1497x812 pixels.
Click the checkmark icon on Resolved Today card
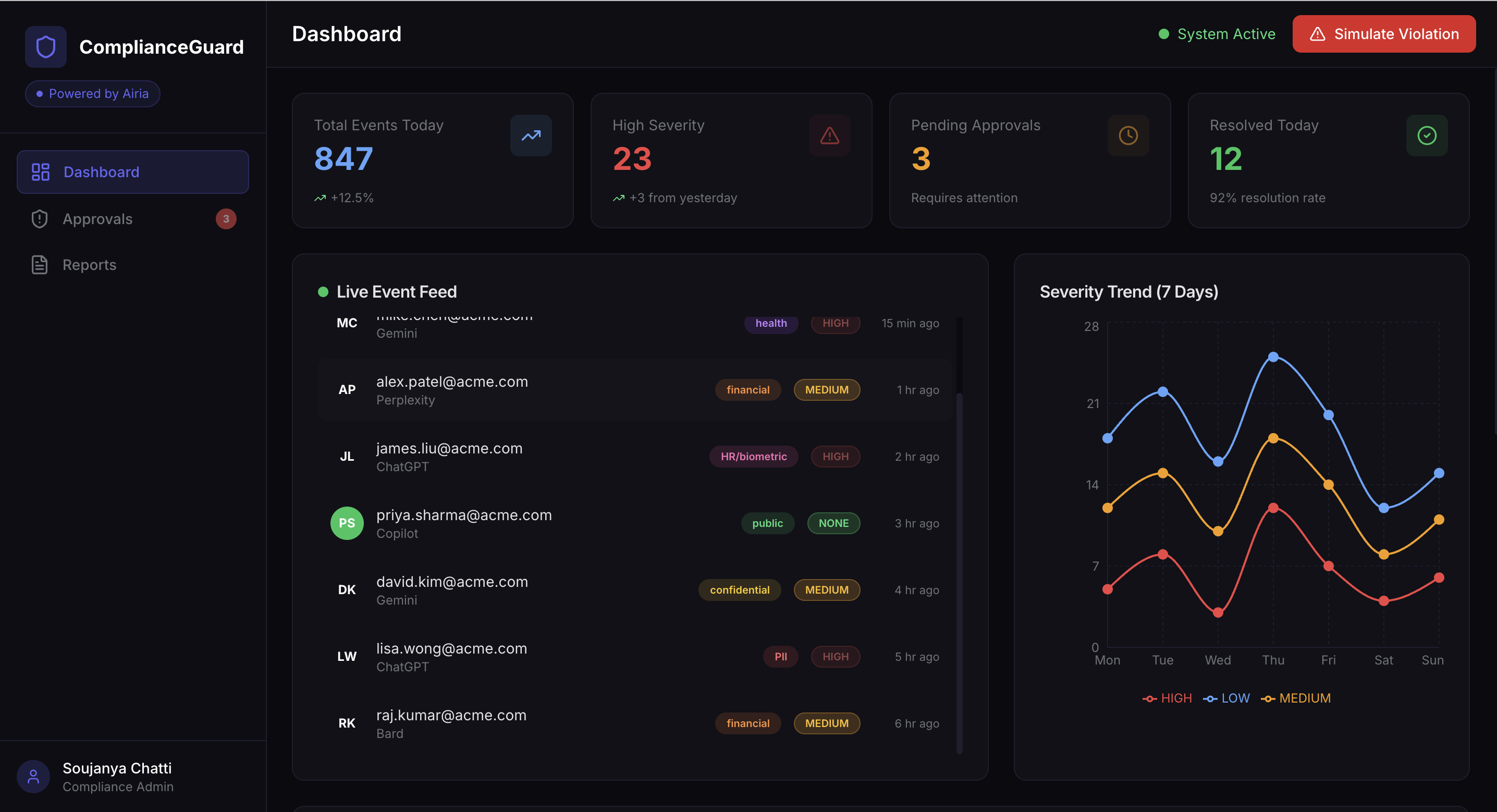pyautogui.click(x=1427, y=135)
